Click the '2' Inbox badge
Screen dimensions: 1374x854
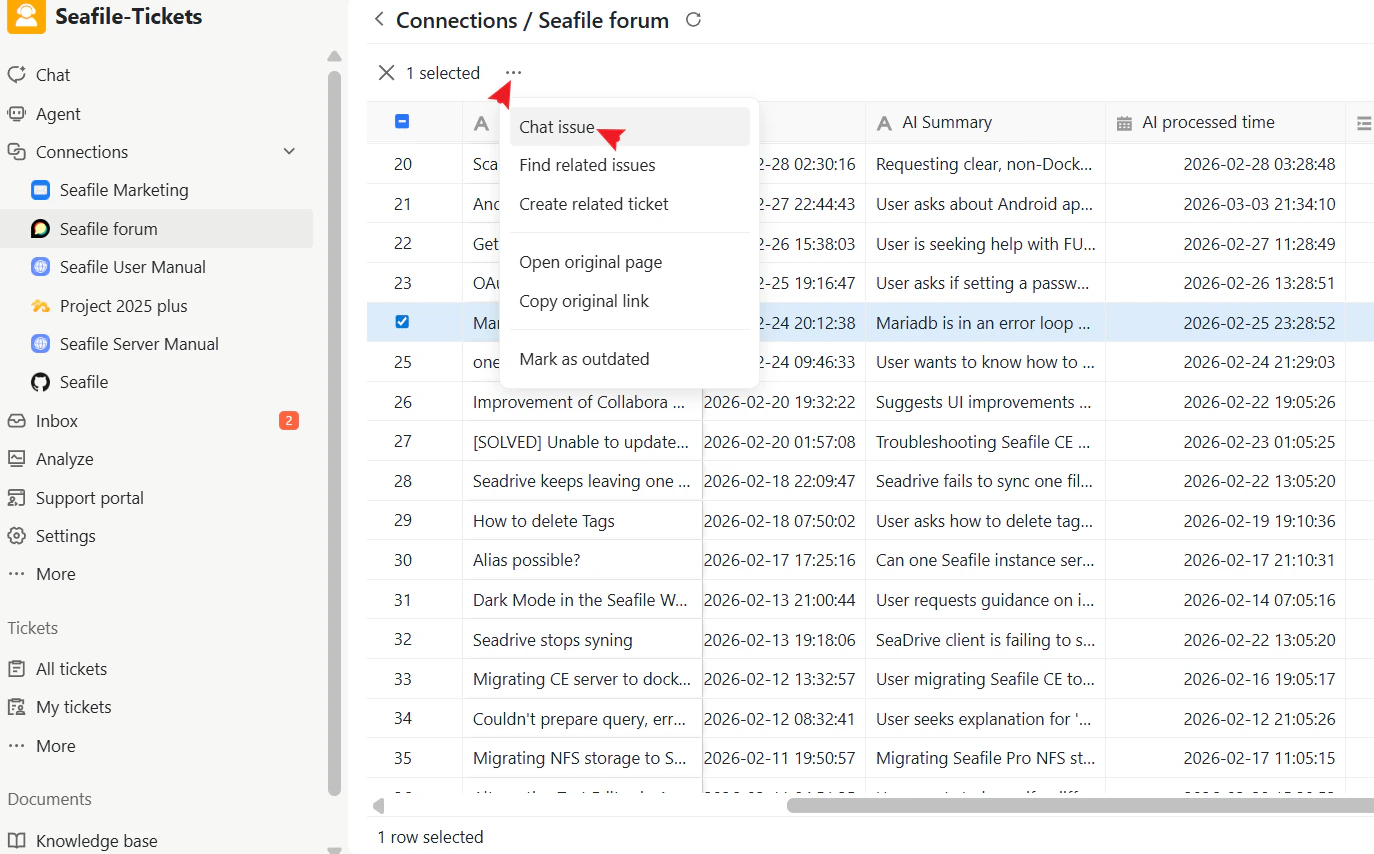click(x=289, y=421)
